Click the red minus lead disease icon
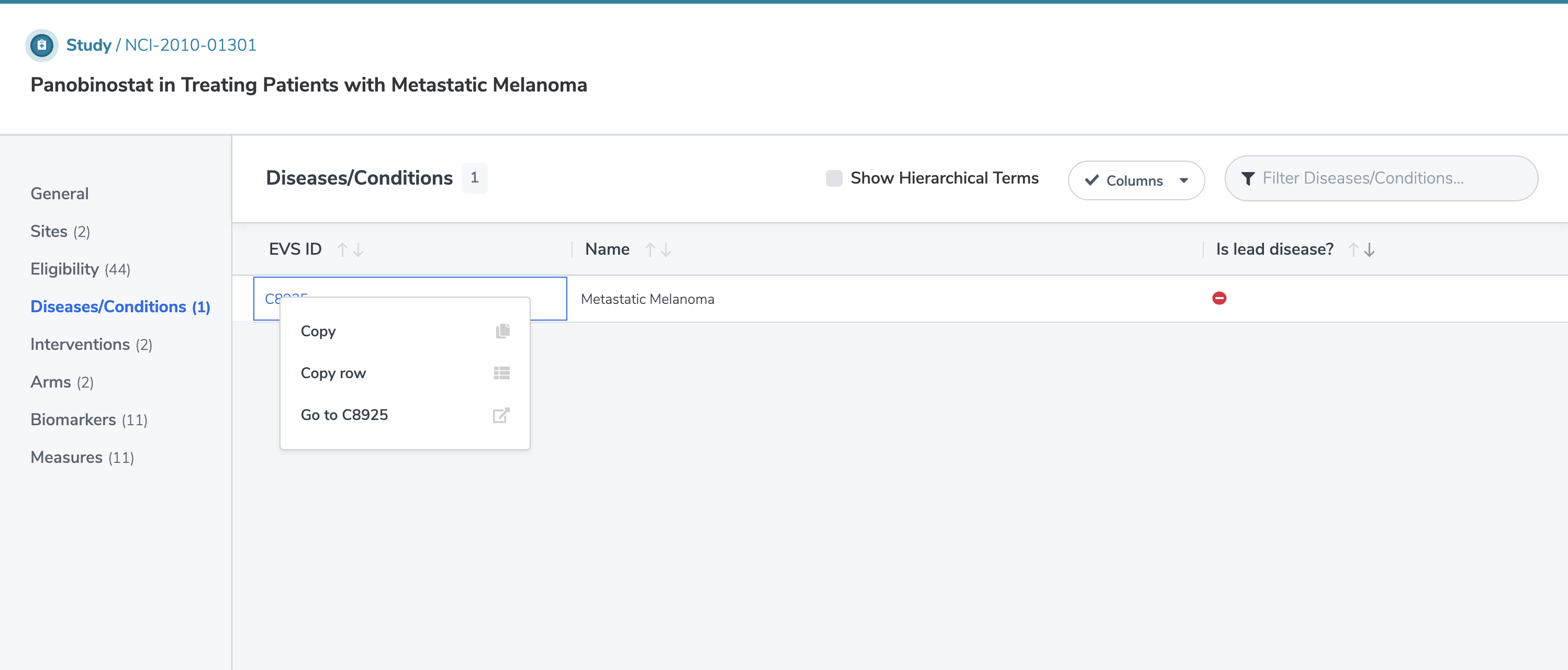The height and width of the screenshot is (670, 1568). pyautogui.click(x=1220, y=298)
